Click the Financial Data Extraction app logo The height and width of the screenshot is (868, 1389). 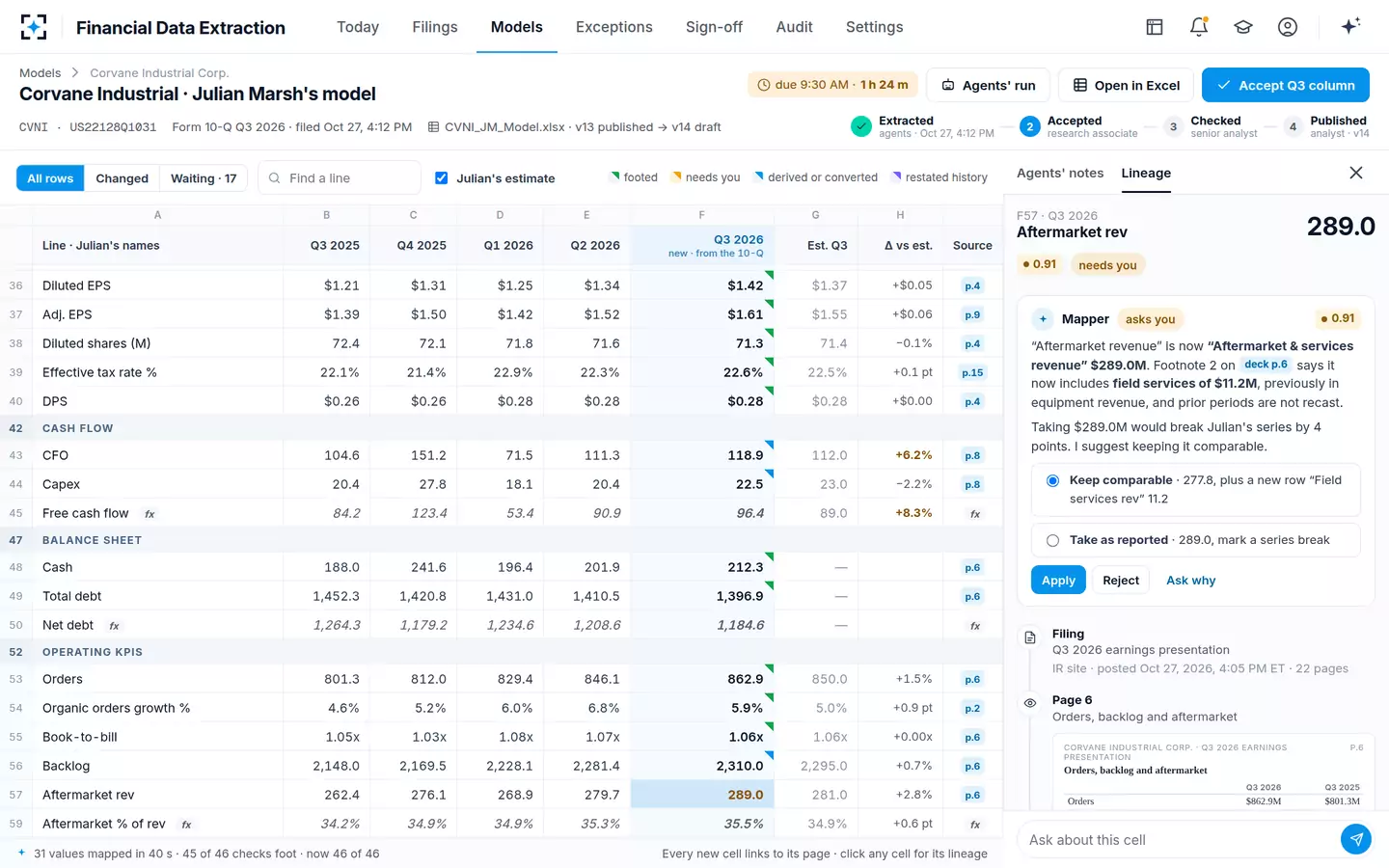tap(34, 27)
